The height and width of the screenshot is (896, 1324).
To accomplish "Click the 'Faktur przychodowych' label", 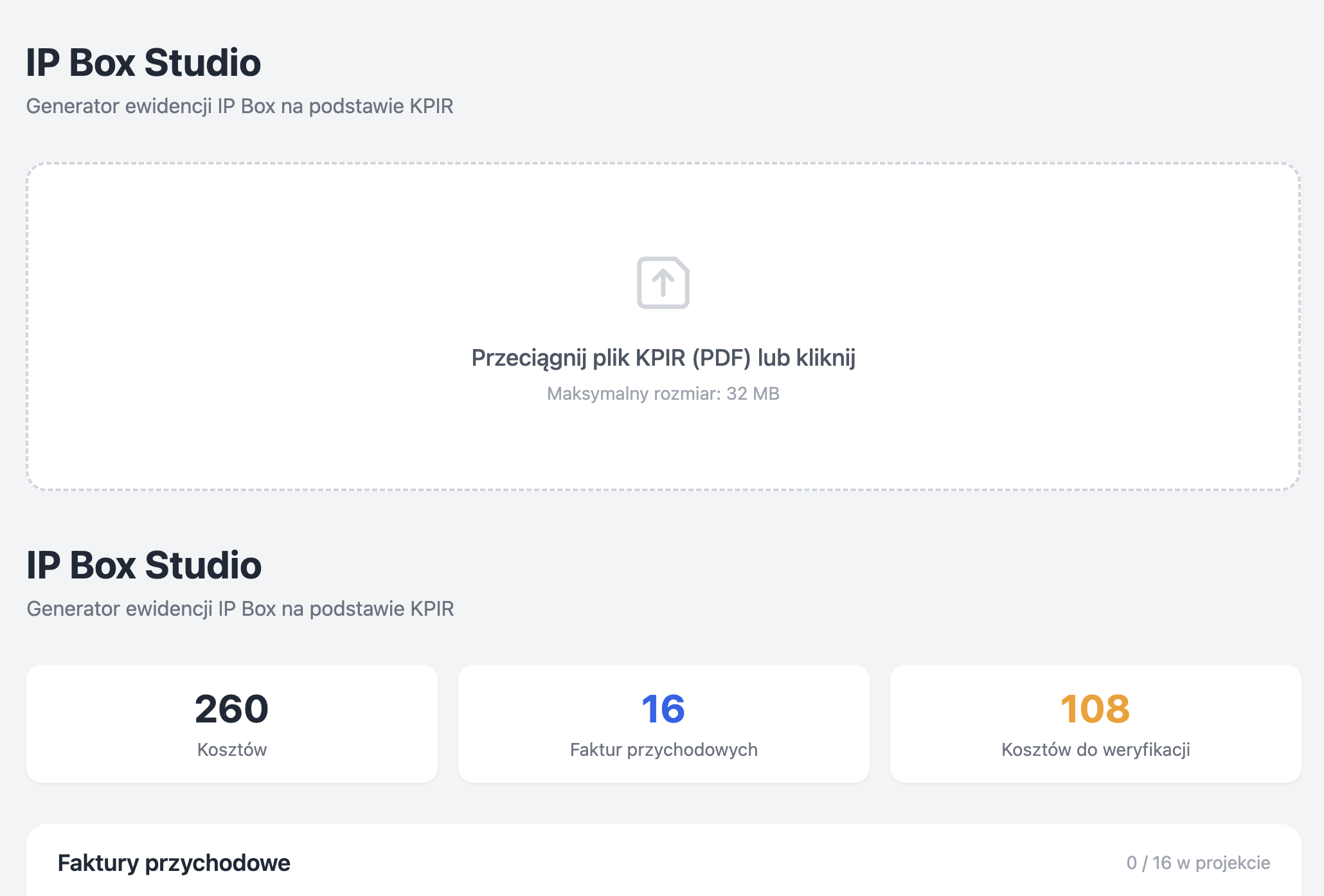I will 663,749.
